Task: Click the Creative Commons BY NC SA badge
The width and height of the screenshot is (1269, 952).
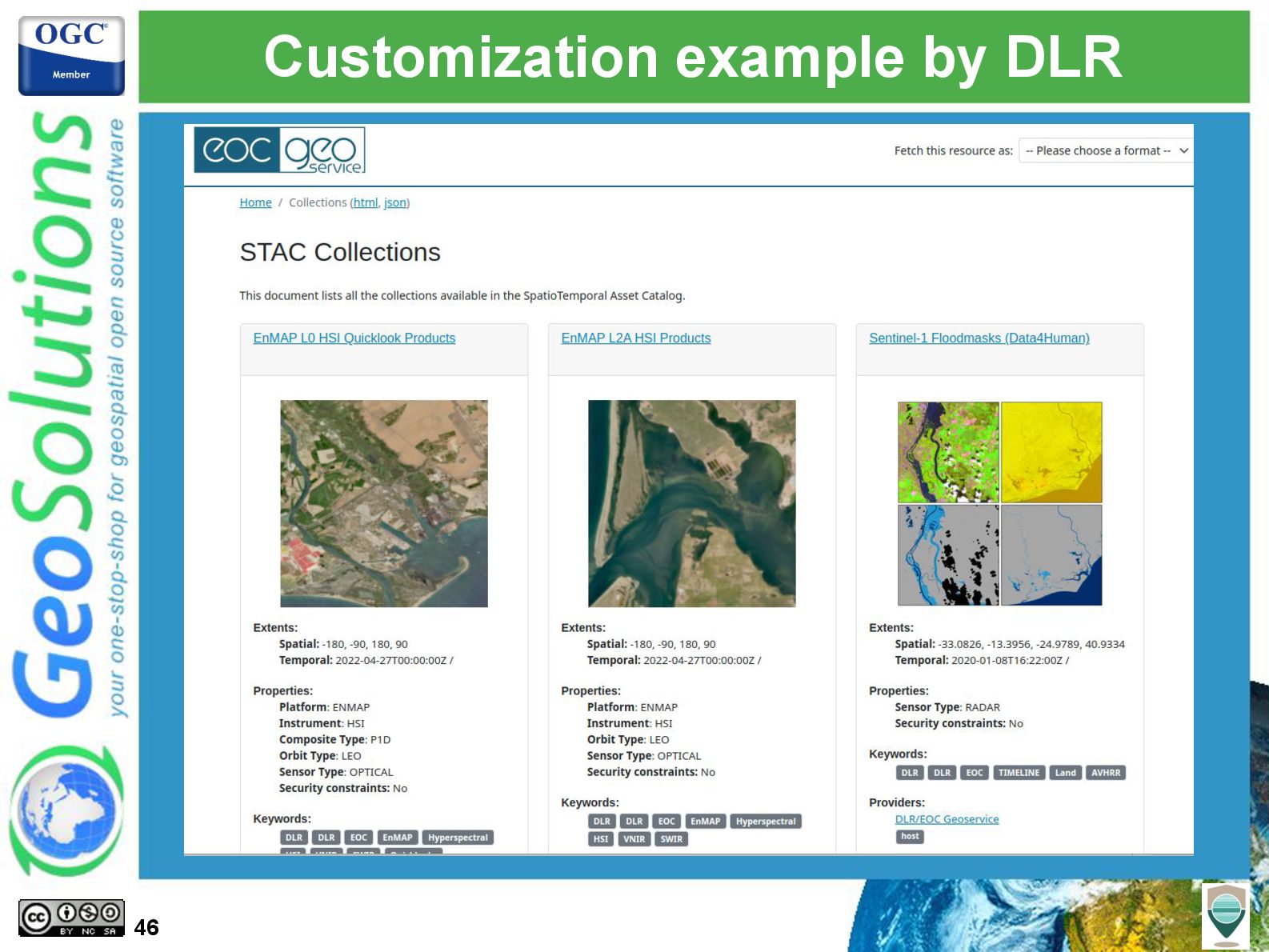Action: 71,918
